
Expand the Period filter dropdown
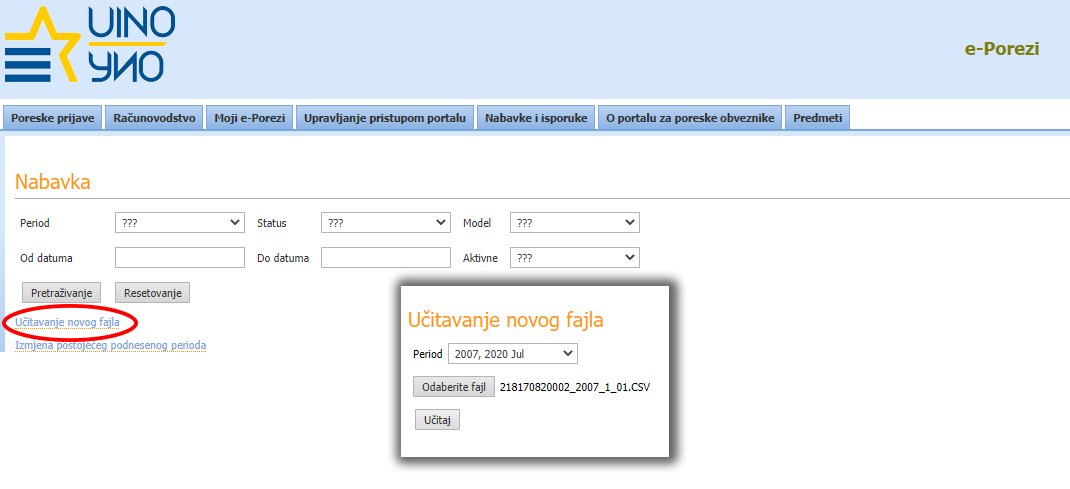tap(180, 222)
